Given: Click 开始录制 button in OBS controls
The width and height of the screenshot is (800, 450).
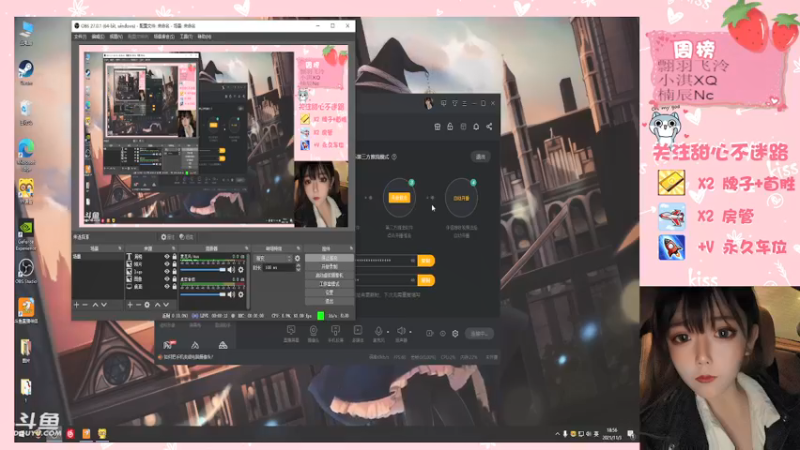Looking at the screenshot, I should [x=329, y=266].
